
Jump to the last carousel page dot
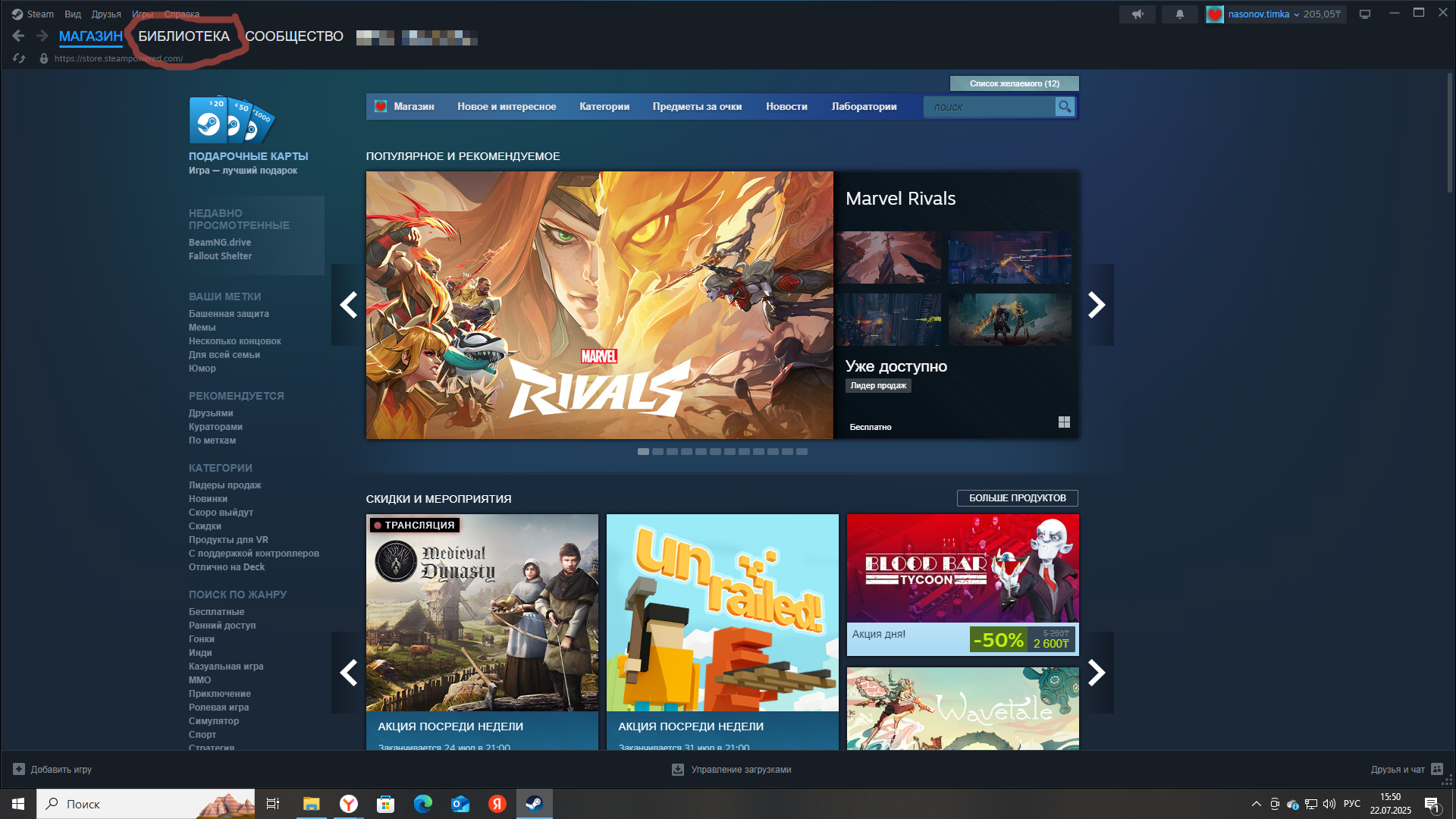[802, 451]
